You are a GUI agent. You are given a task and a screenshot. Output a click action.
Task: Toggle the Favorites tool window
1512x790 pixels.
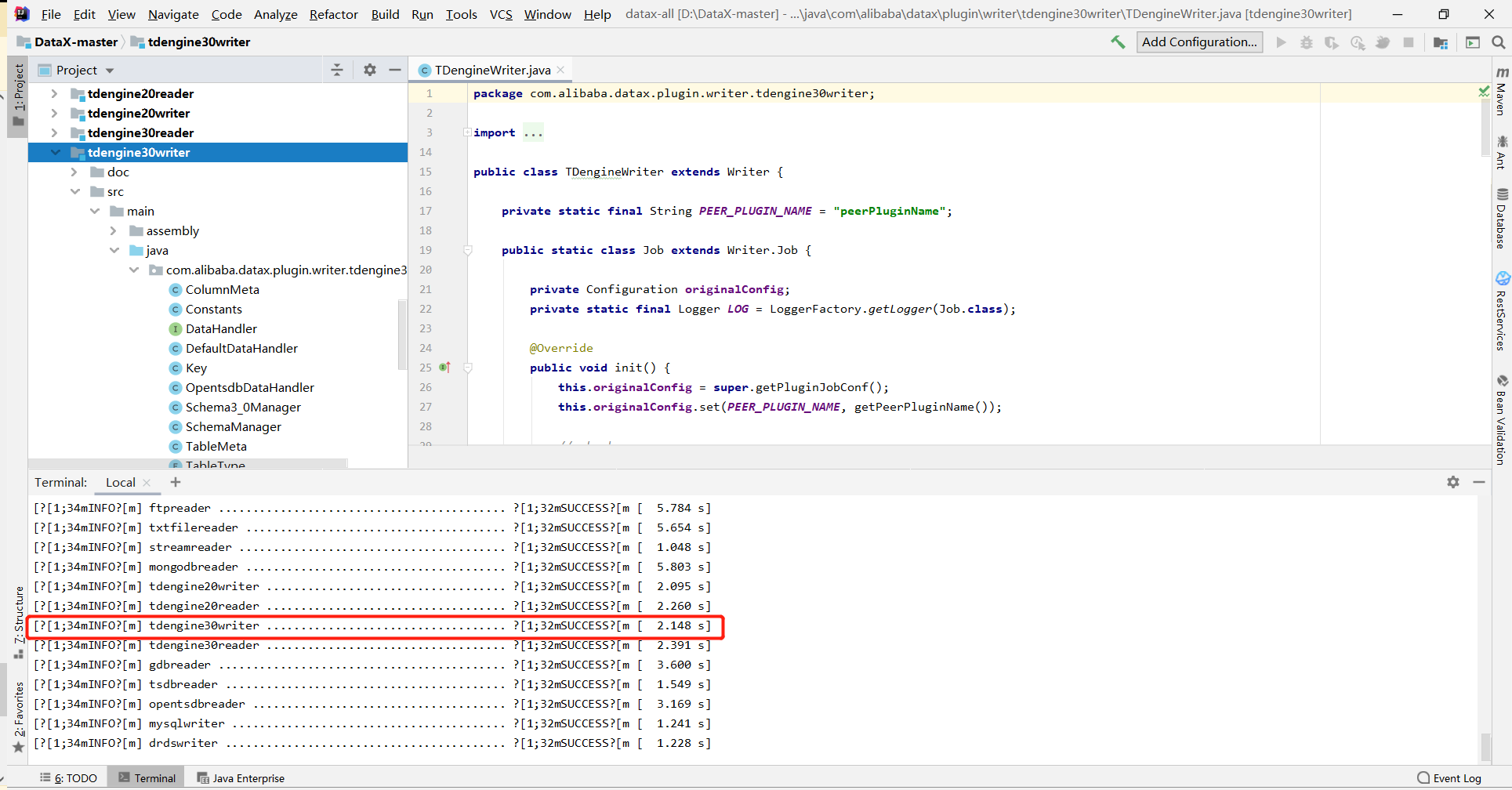(x=18, y=705)
